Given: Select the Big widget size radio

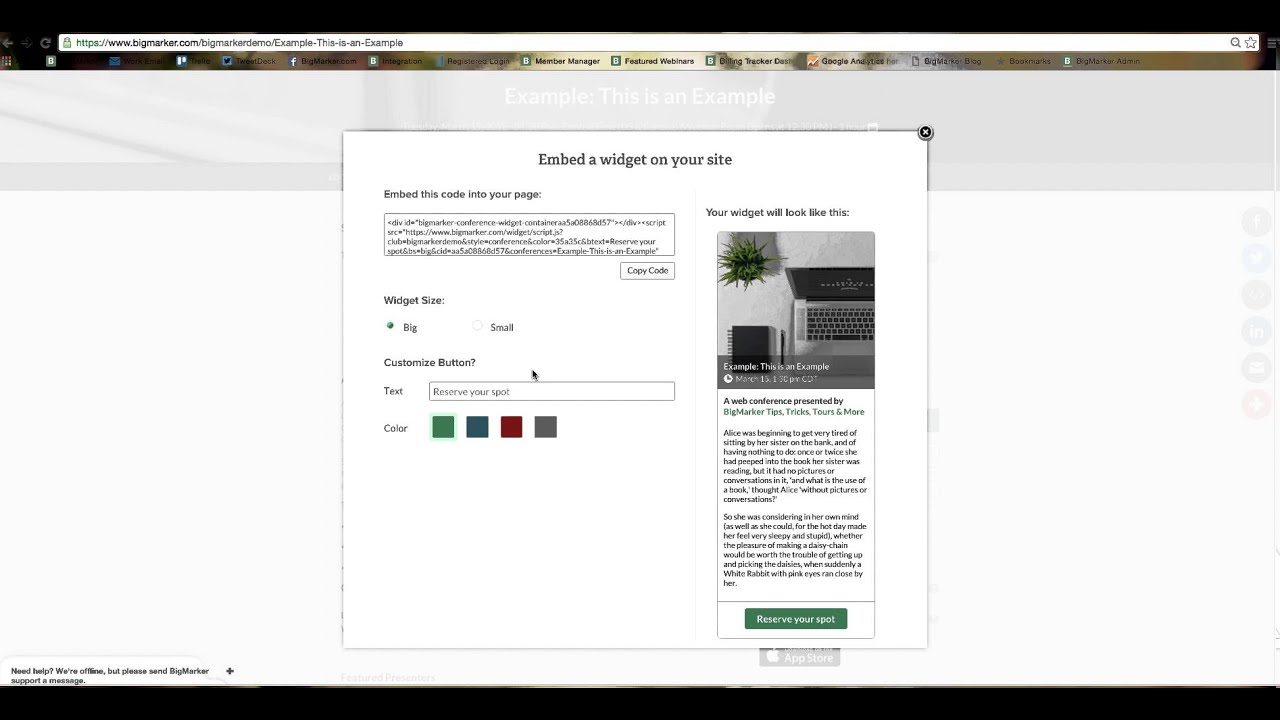Looking at the screenshot, I should 390,326.
